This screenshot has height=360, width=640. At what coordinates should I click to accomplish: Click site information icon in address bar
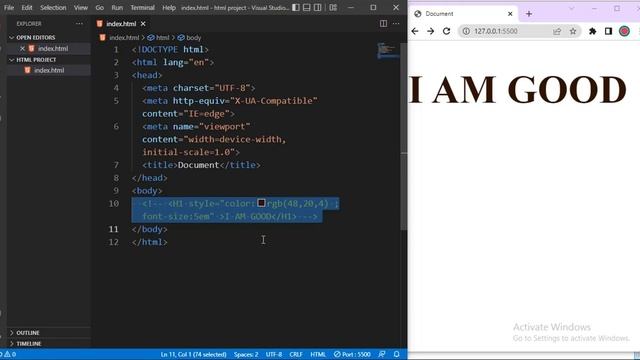(x=466, y=31)
